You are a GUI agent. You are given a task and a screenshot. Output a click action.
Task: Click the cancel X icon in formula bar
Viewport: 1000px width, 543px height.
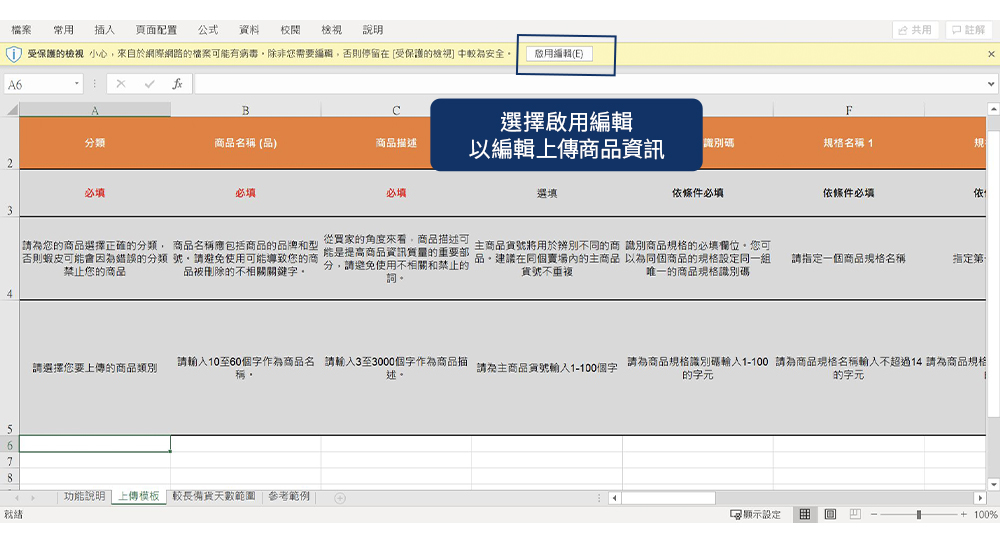click(121, 84)
